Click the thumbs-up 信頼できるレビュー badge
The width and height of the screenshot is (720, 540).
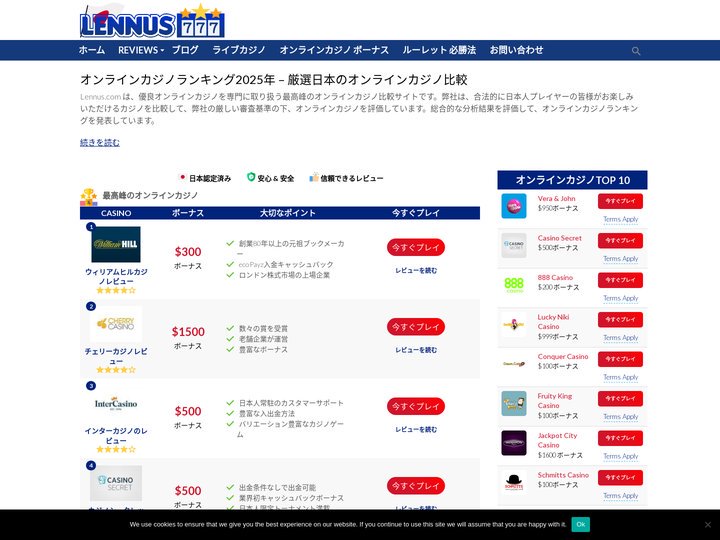click(x=346, y=178)
